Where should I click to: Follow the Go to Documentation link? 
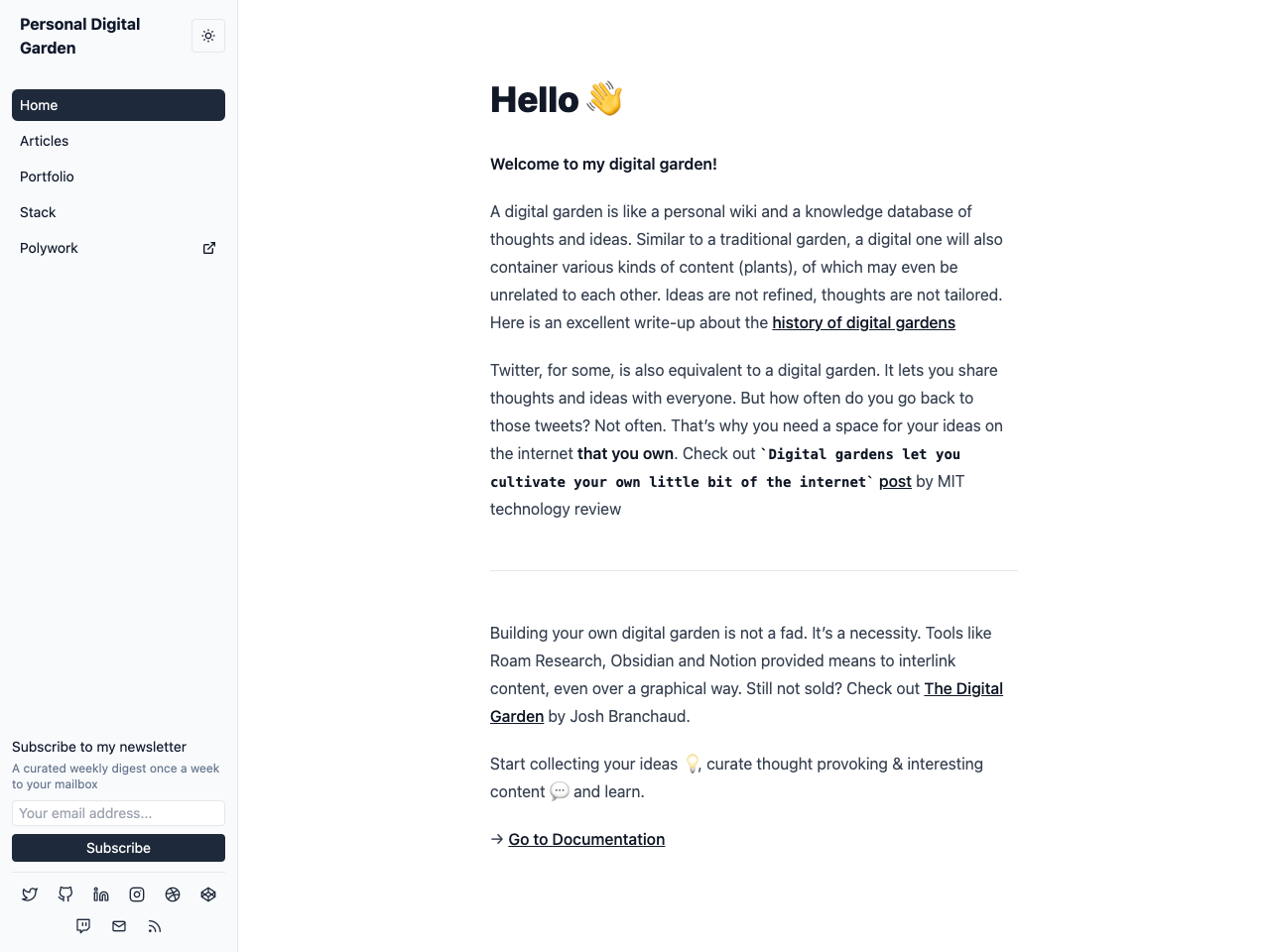click(x=586, y=839)
